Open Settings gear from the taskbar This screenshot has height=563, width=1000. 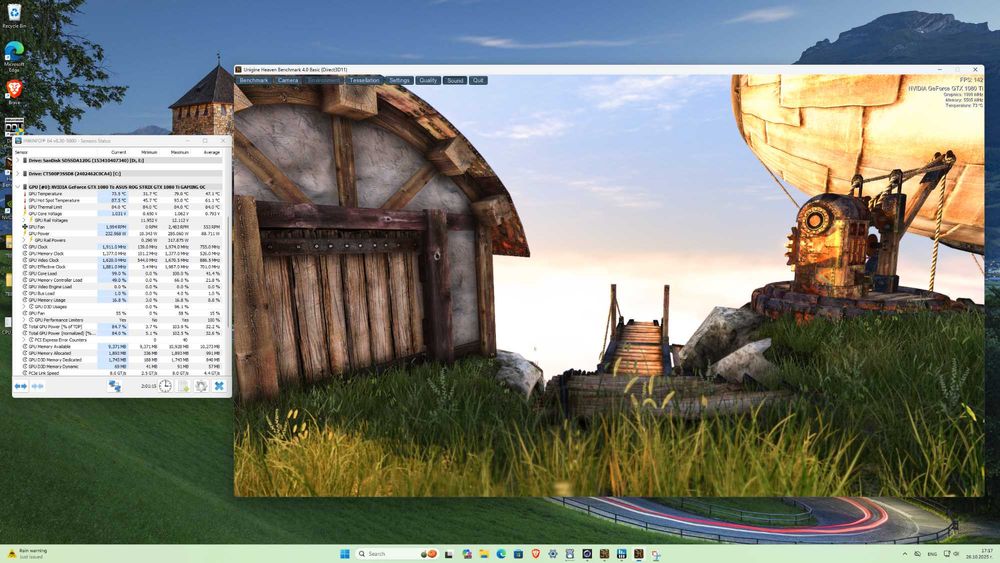(x=552, y=554)
